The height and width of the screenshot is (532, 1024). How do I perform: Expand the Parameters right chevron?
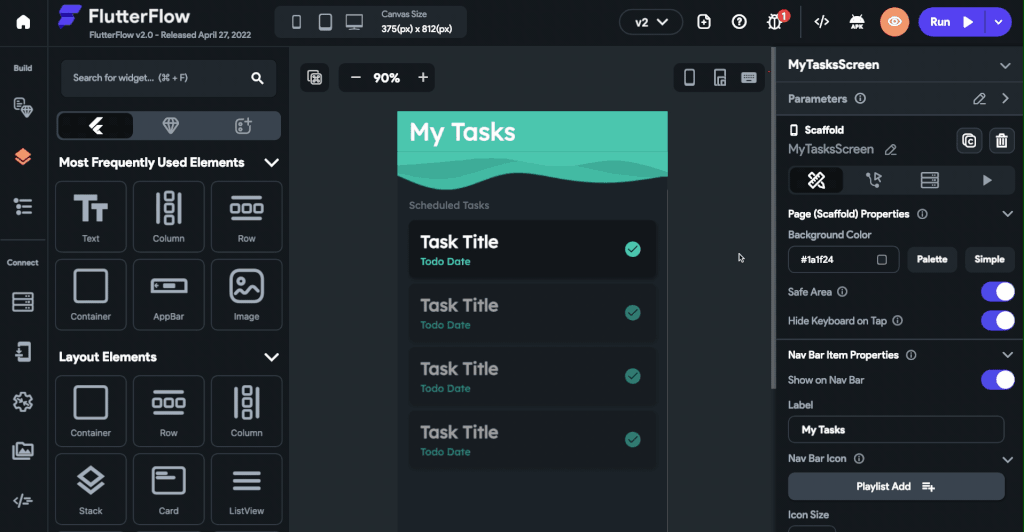1005,99
